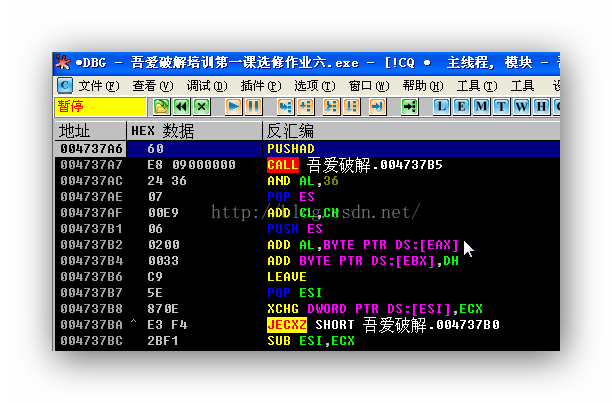
Task: Click hex bytes 2BF1
Action: tap(163, 341)
